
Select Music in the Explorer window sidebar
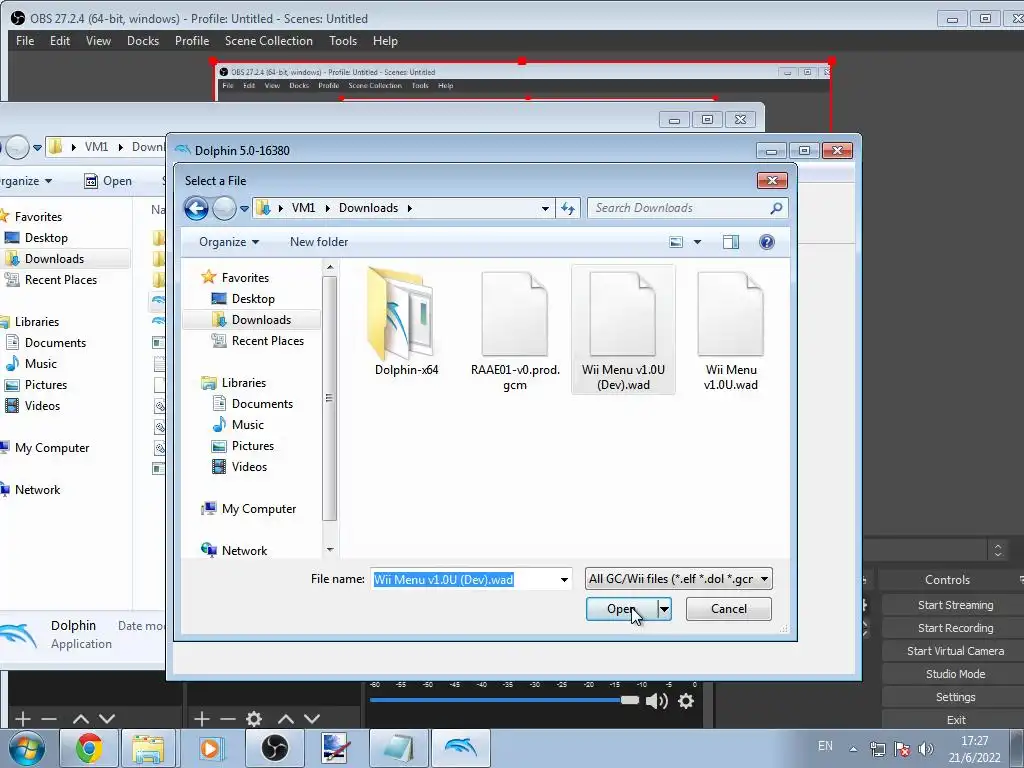click(31, 363)
